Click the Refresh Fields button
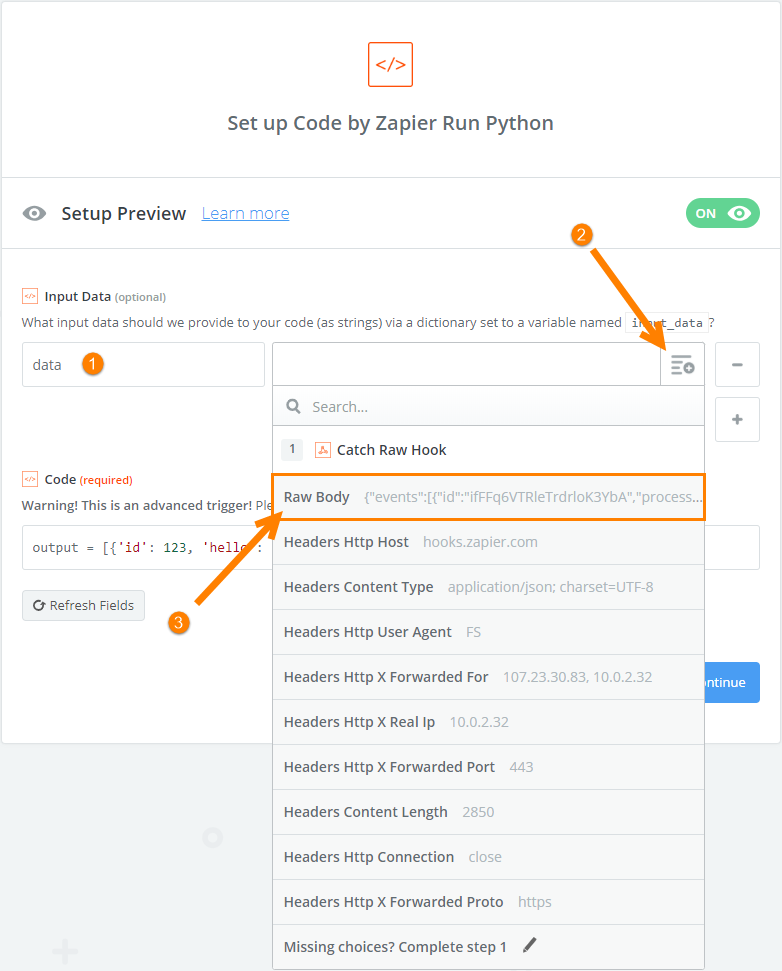Viewport: 782px width, 971px height. [84, 605]
